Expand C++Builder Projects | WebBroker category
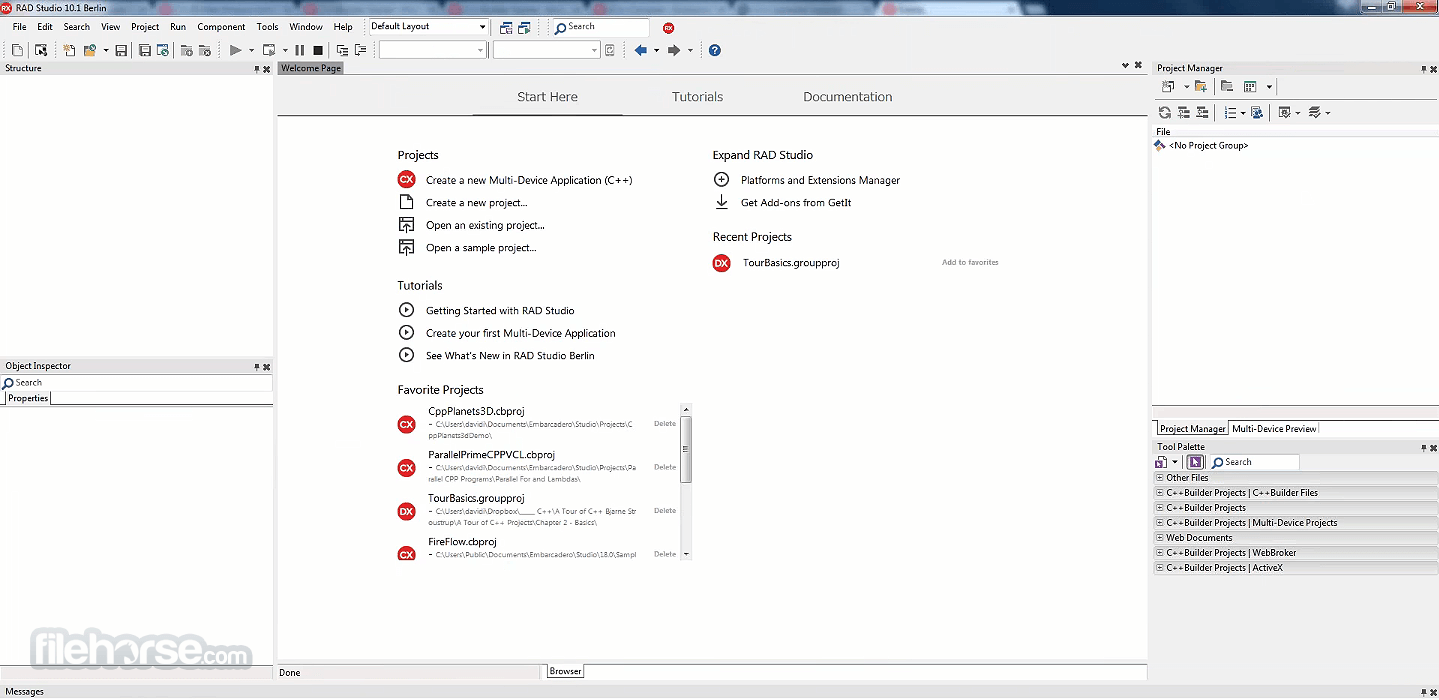Screen dimensions: 1439x700 [1160, 553]
